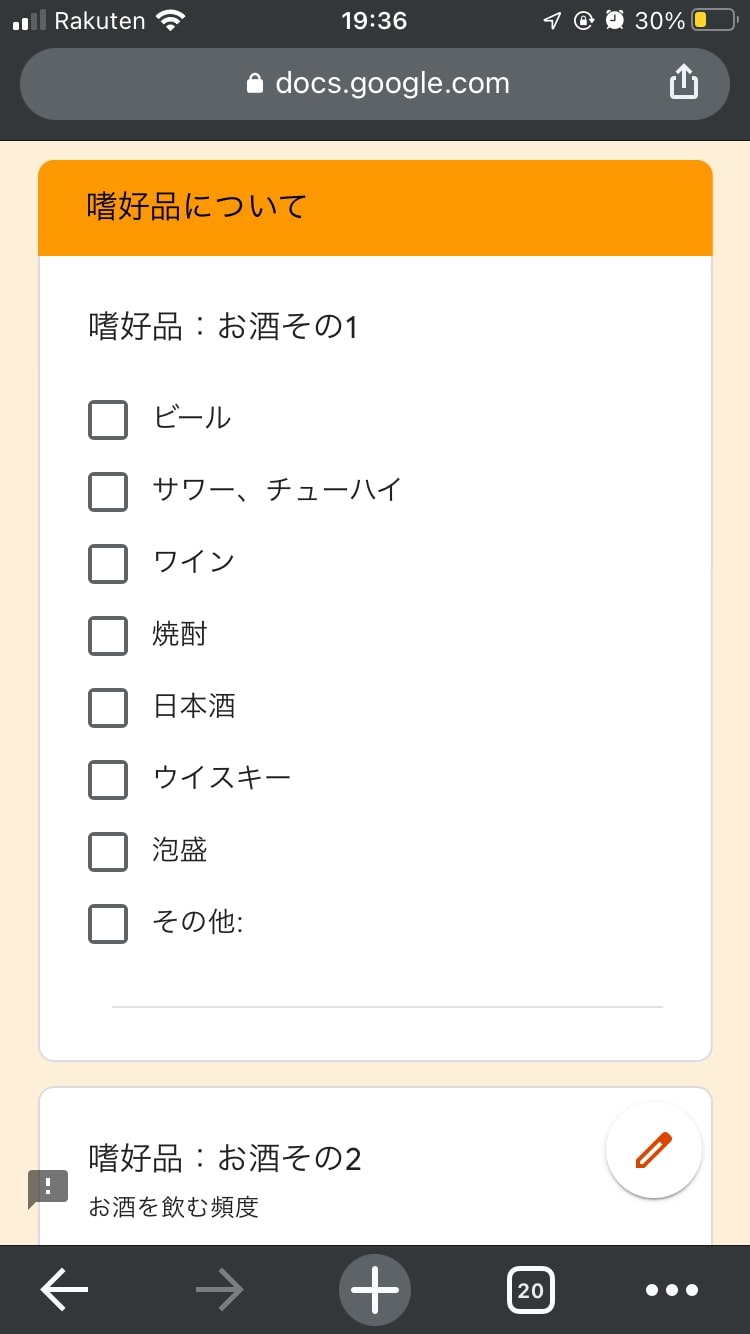The width and height of the screenshot is (750, 1334).
Task: Tick the ワイン checkbox
Action: pyautogui.click(x=108, y=564)
